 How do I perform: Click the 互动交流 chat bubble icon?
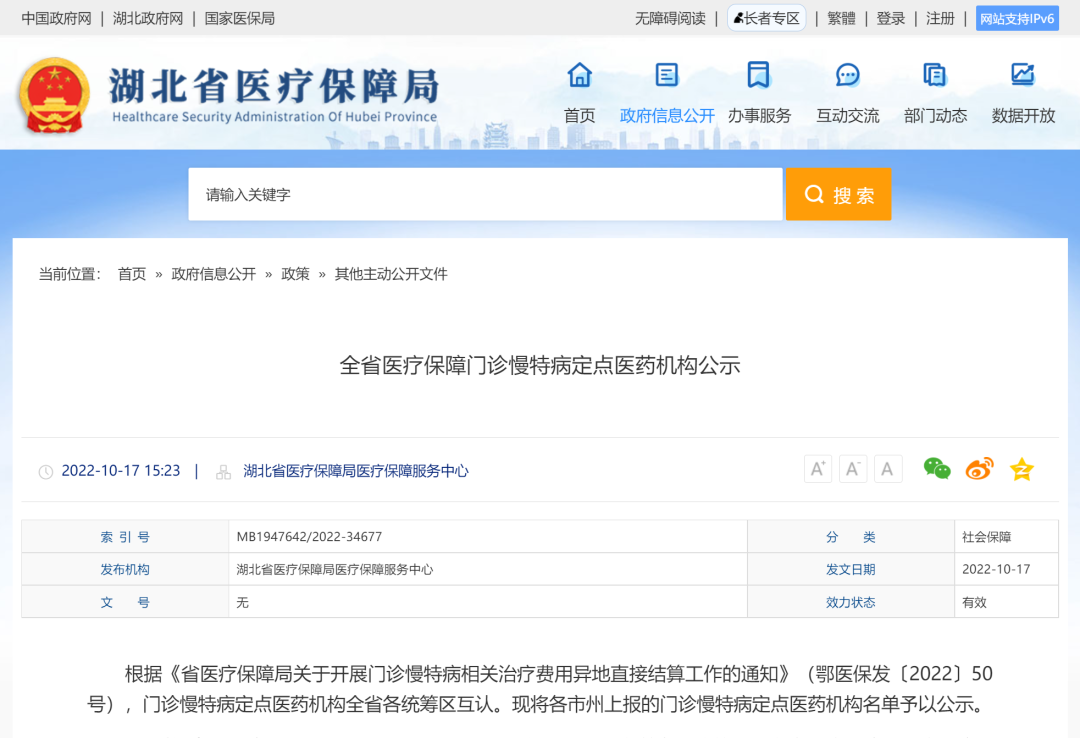click(848, 75)
